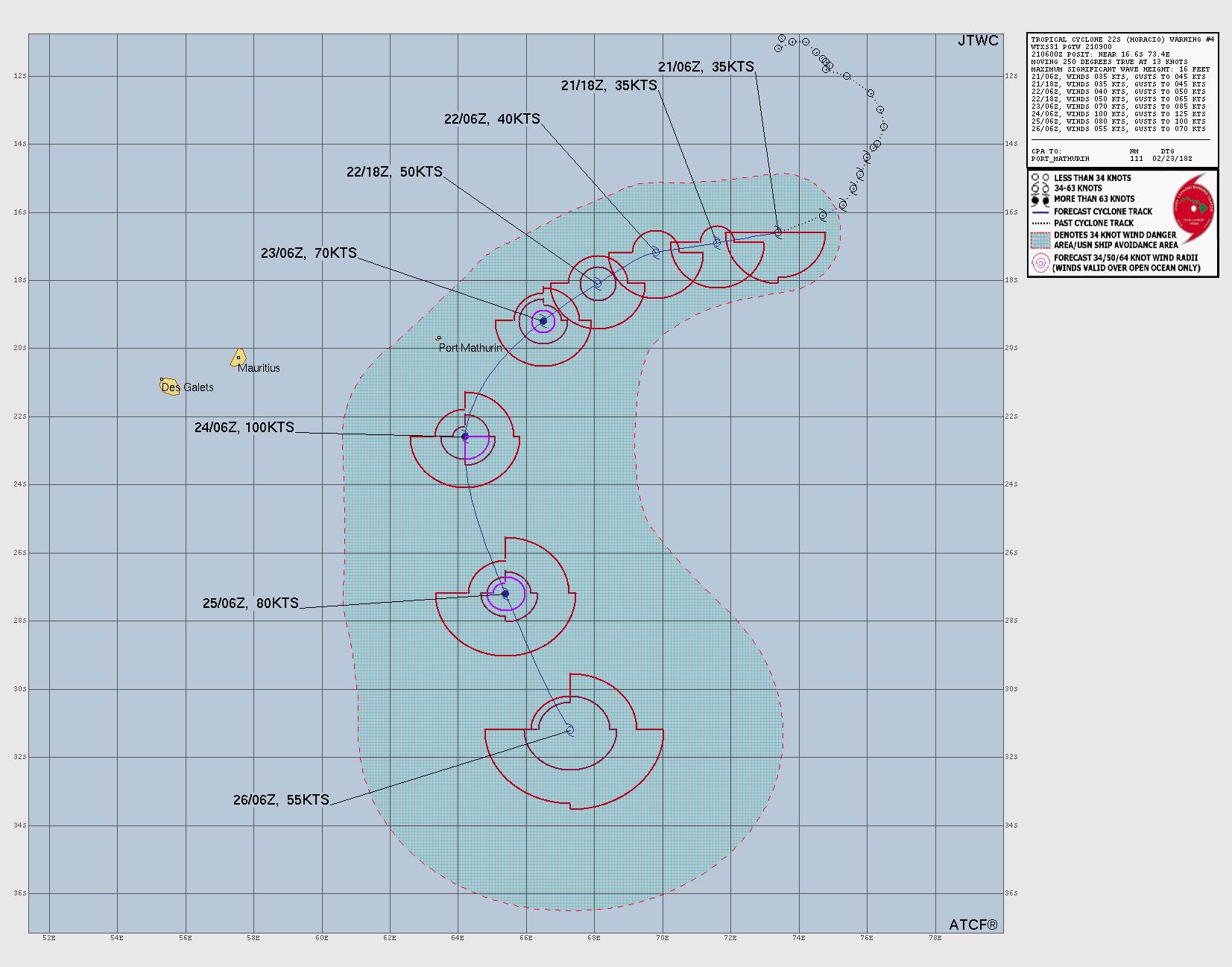
Task: Click the JTWC hurricane emblem in the legend
Action: [1193, 209]
